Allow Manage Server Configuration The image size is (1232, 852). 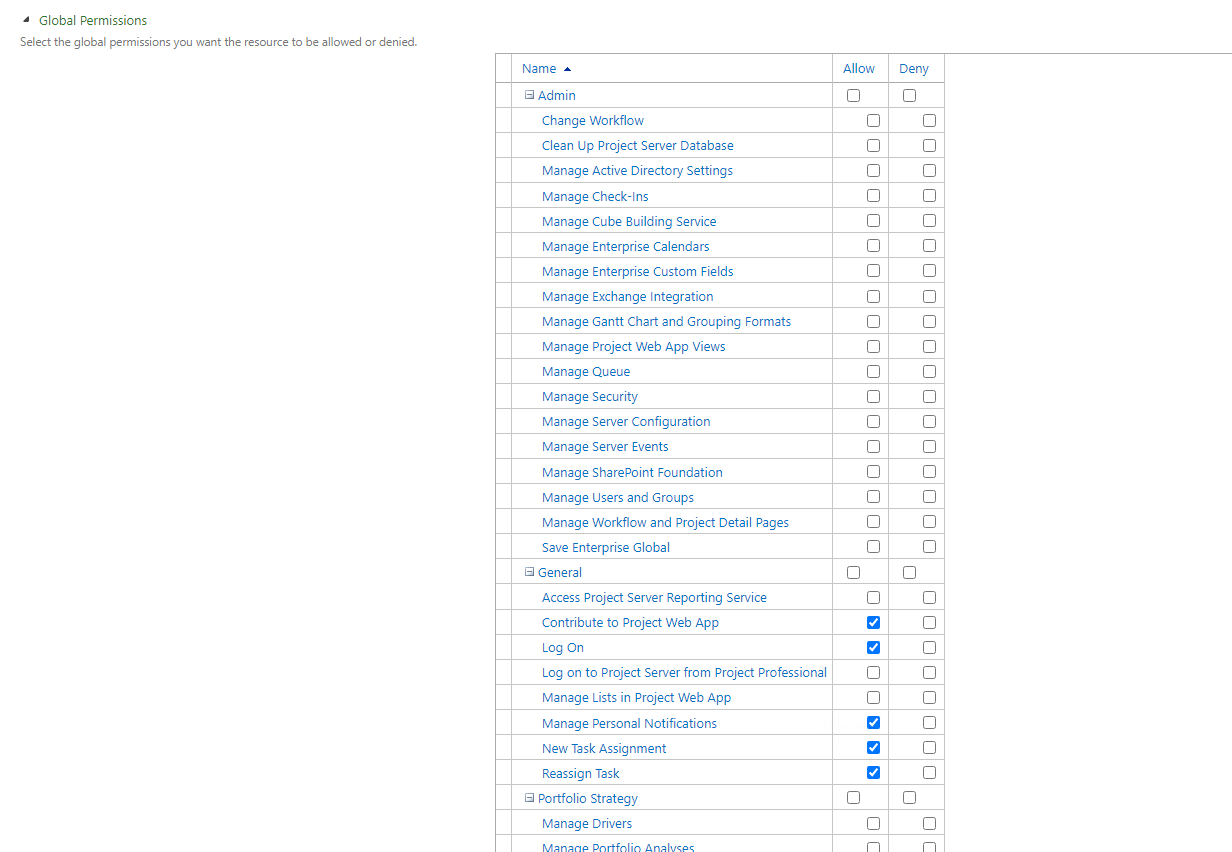(x=874, y=421)
